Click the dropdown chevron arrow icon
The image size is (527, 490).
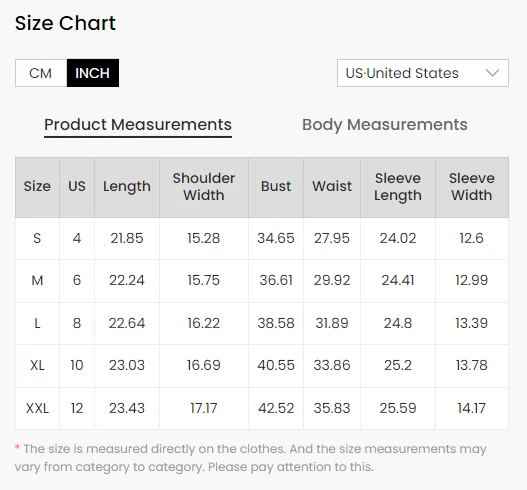pyautogui.click(x=492, y=73)
